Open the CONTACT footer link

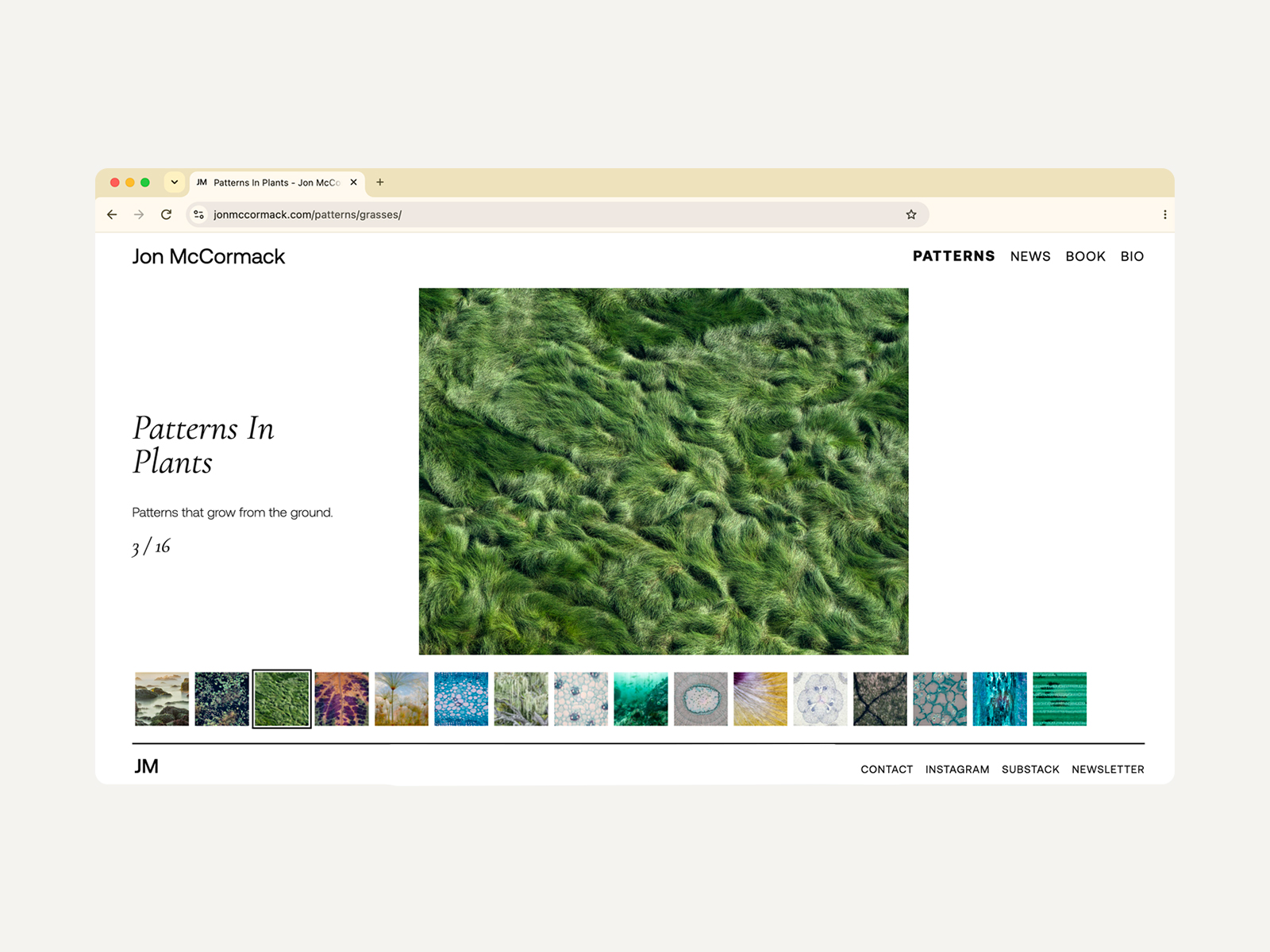click(887, 770)
